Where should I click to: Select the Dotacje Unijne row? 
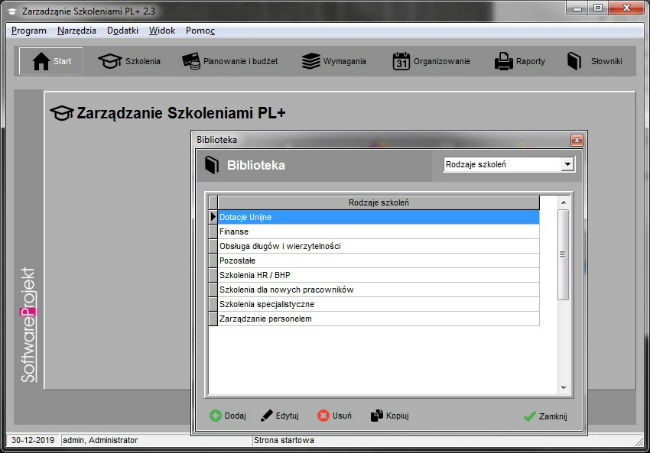pos(378,217)
